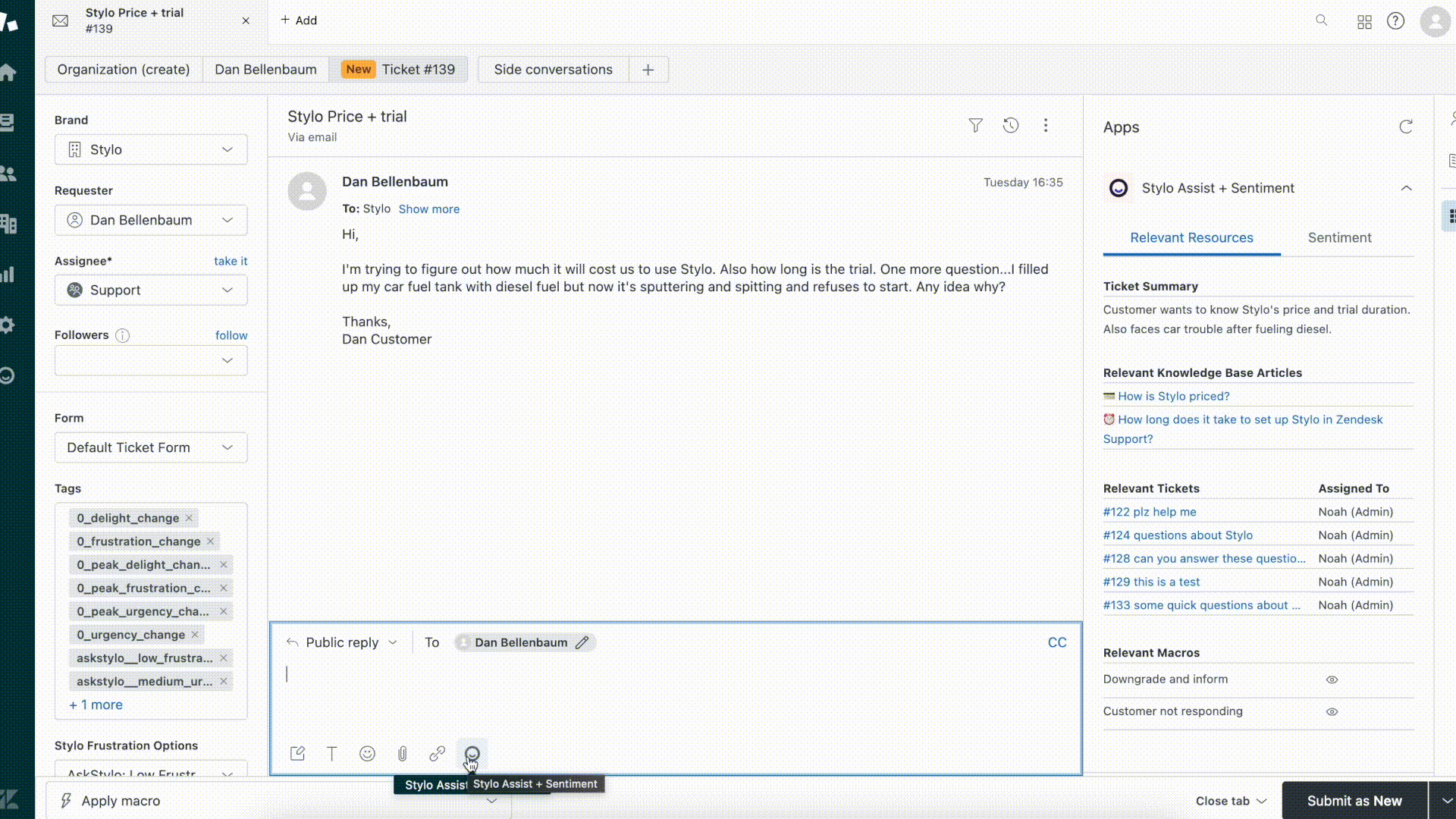Viewport: 1456px width, 819px height.
Task: Open the help question mark icon
Action: 1395,21
